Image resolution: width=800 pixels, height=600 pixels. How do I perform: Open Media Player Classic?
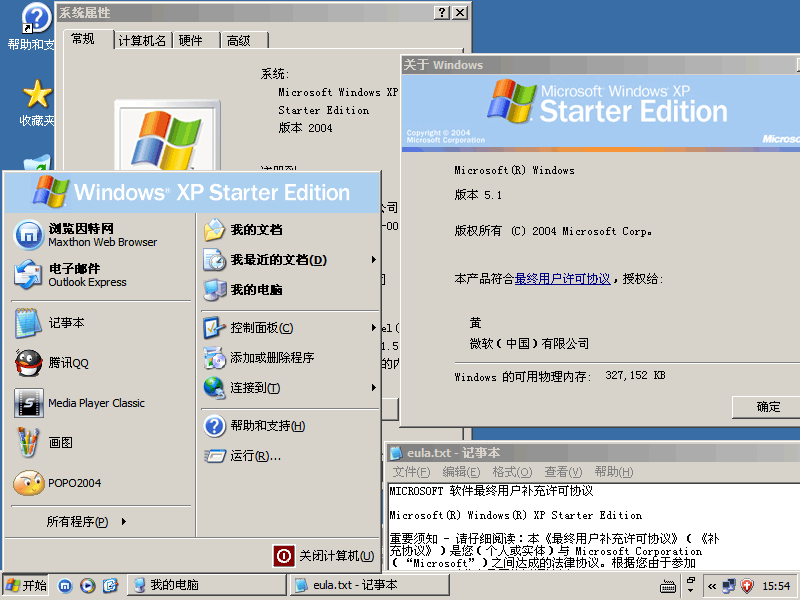(102, 403)
